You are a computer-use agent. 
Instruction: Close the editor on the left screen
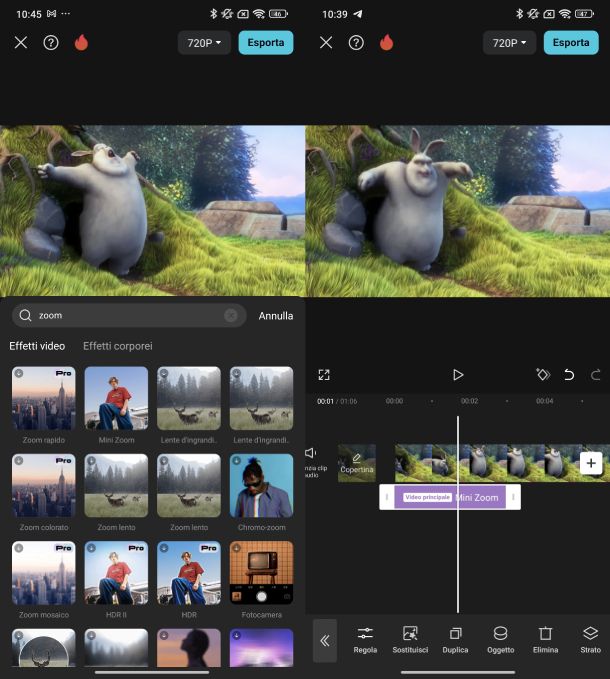(21, 42)
